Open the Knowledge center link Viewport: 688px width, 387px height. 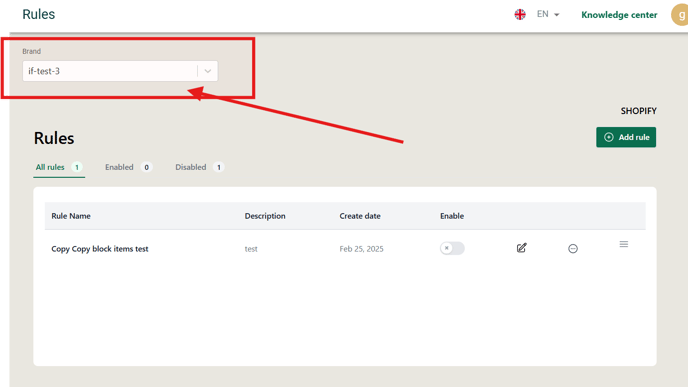[619, 15]
